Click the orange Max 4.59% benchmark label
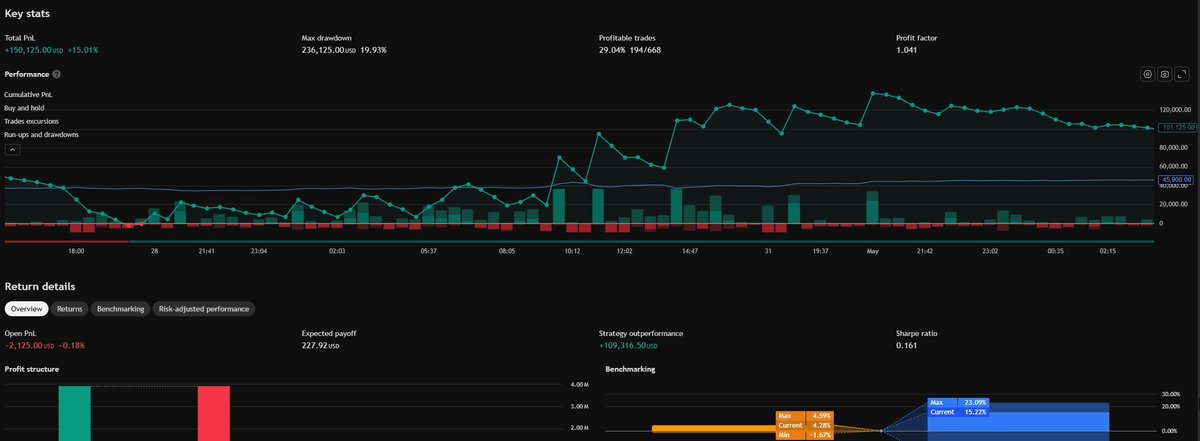Viewport: 1200px width, 441px height. point(805,415)
